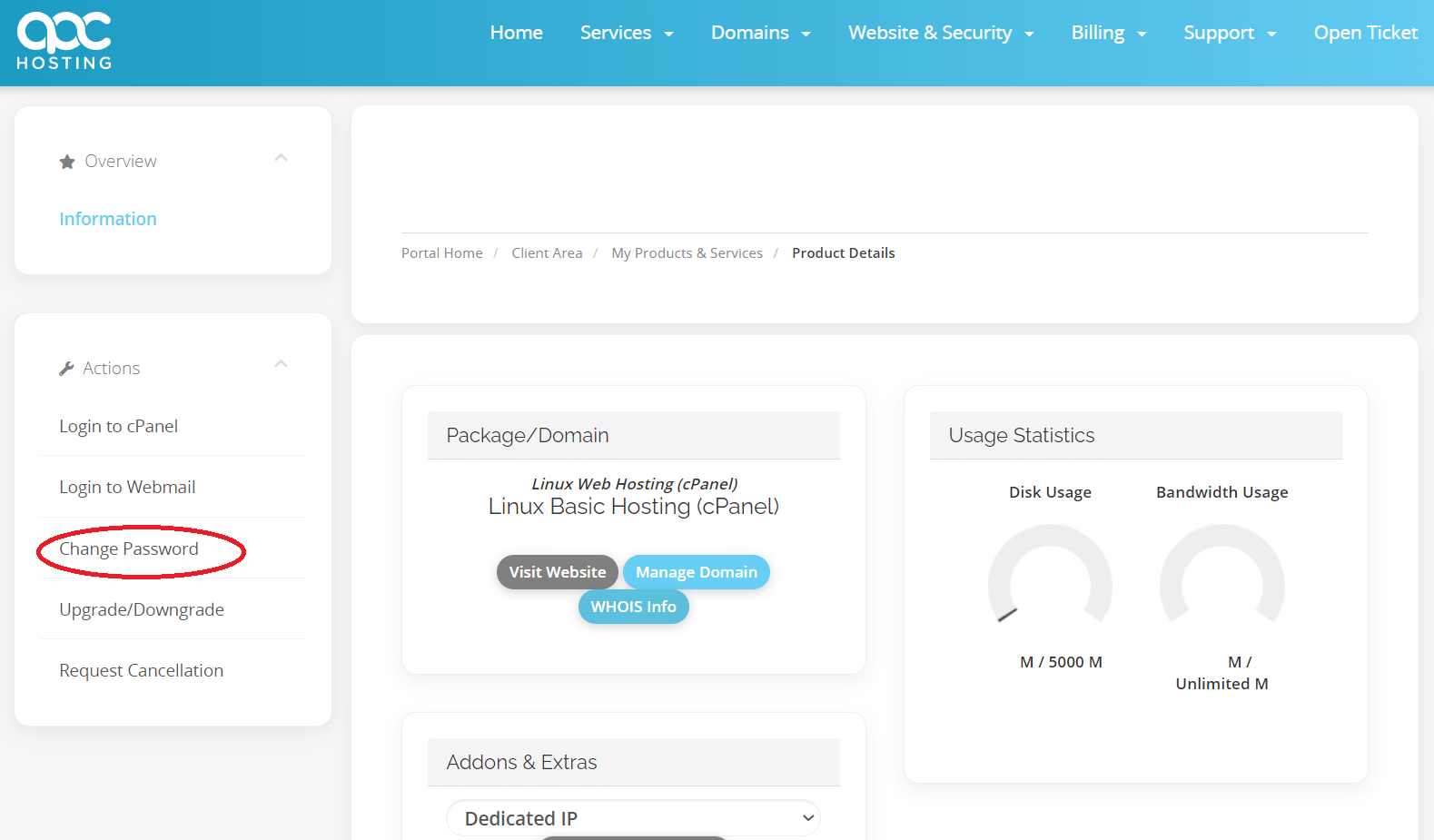Select Login to cPanel action
The height and width of the screenshot is (840, 1434).
(x=119, y=427)
